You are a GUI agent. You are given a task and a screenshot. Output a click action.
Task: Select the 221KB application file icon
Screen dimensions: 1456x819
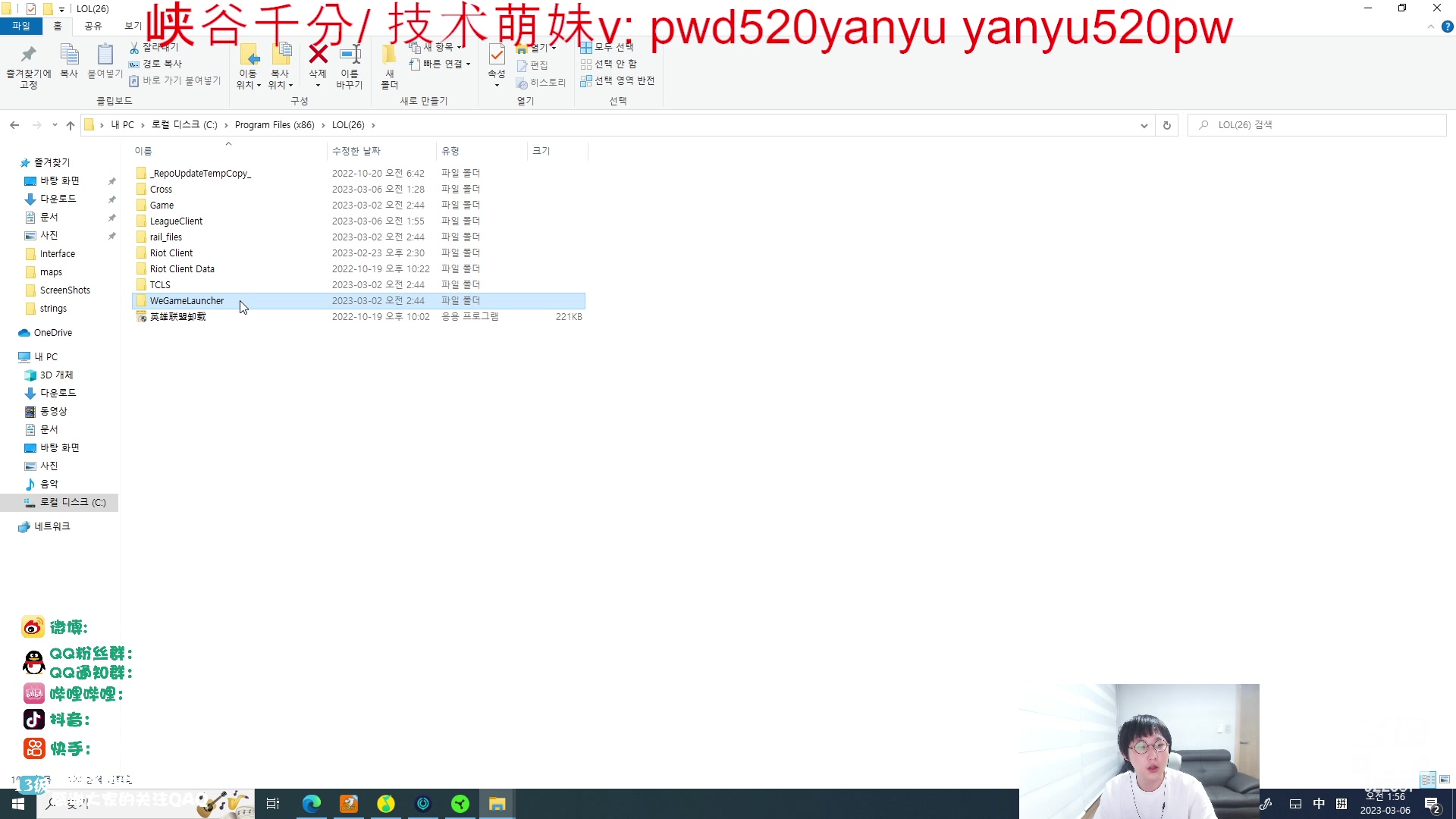pyautogui.click(x=141, y=317)
